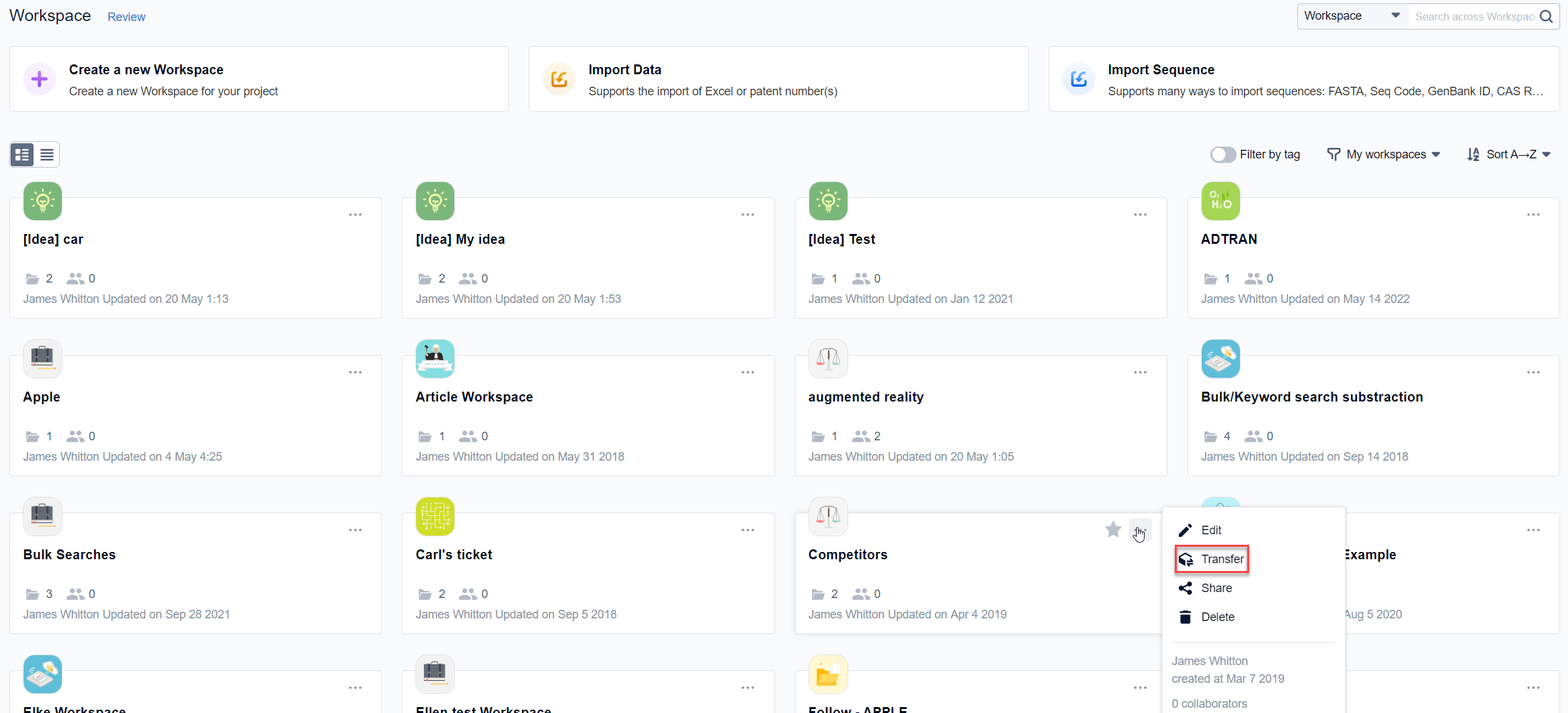The height and width of the screenshot is (713, 1568).
Task: Click the scales icon on augmented reality
Action: [x=828, y=359]
